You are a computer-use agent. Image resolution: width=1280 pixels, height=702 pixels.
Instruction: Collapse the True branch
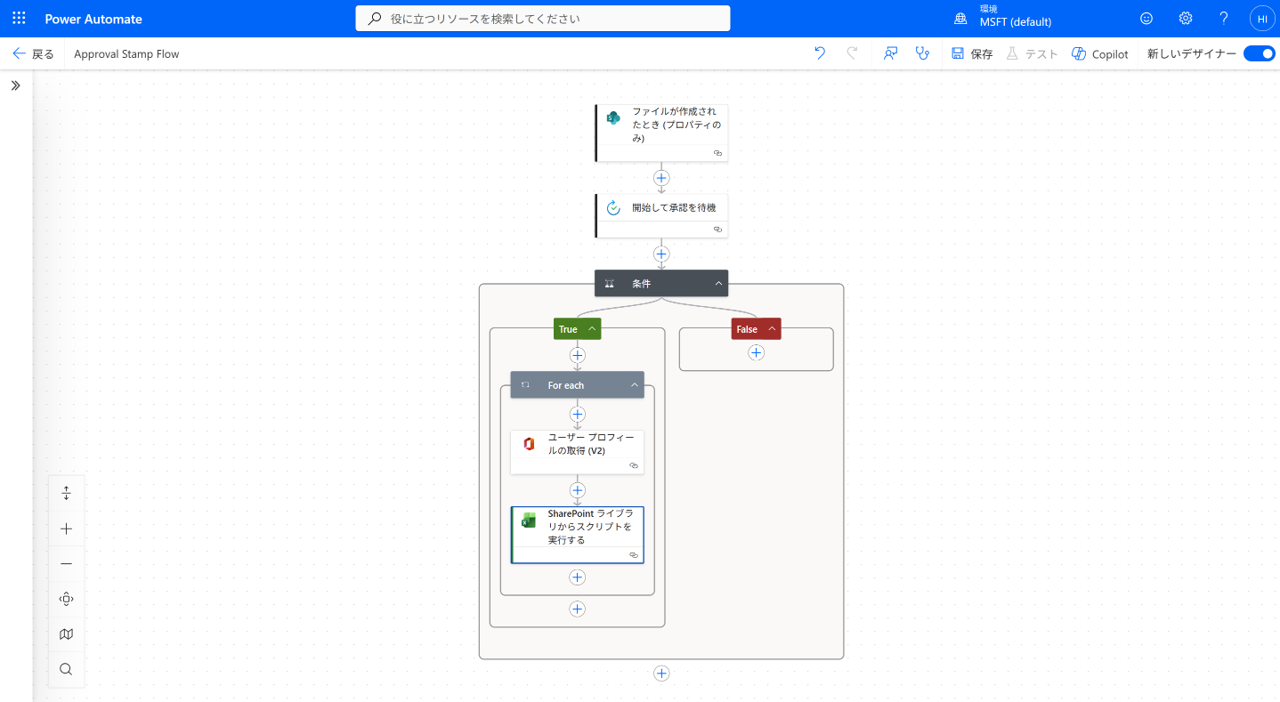tap(592, 329)
